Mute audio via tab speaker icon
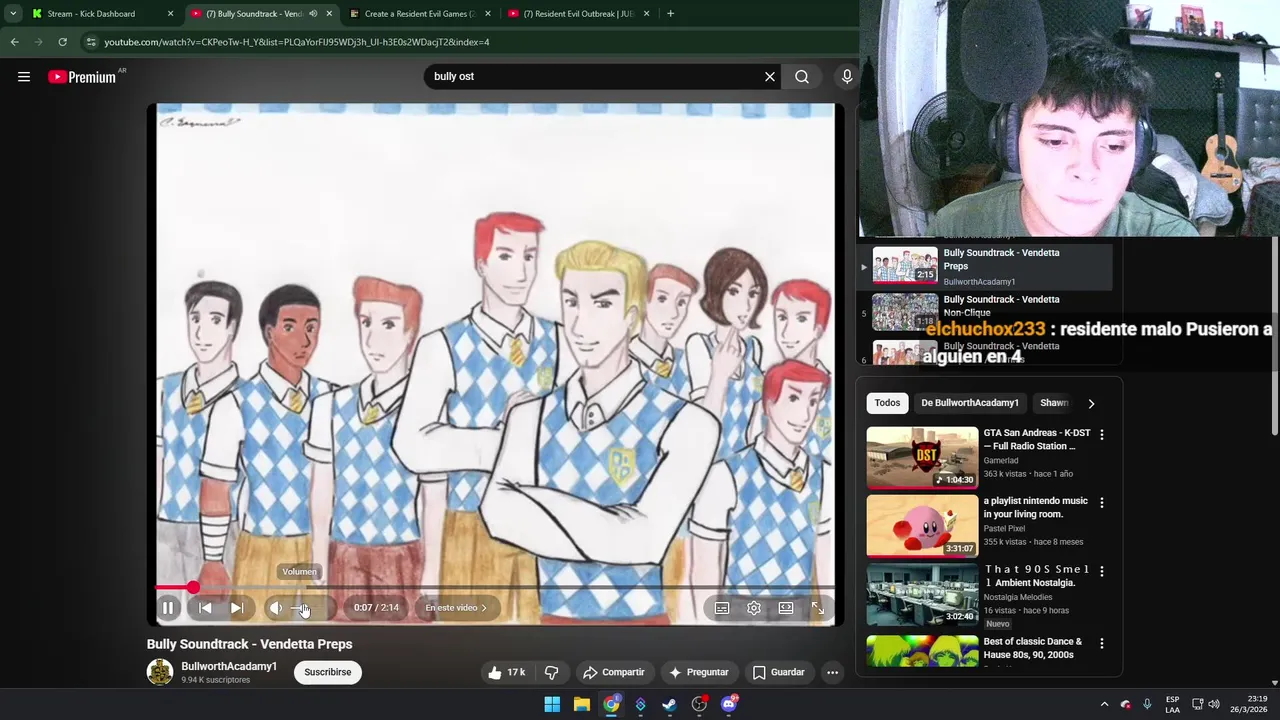Screen dimensions: 1280x720 [313, 14]
